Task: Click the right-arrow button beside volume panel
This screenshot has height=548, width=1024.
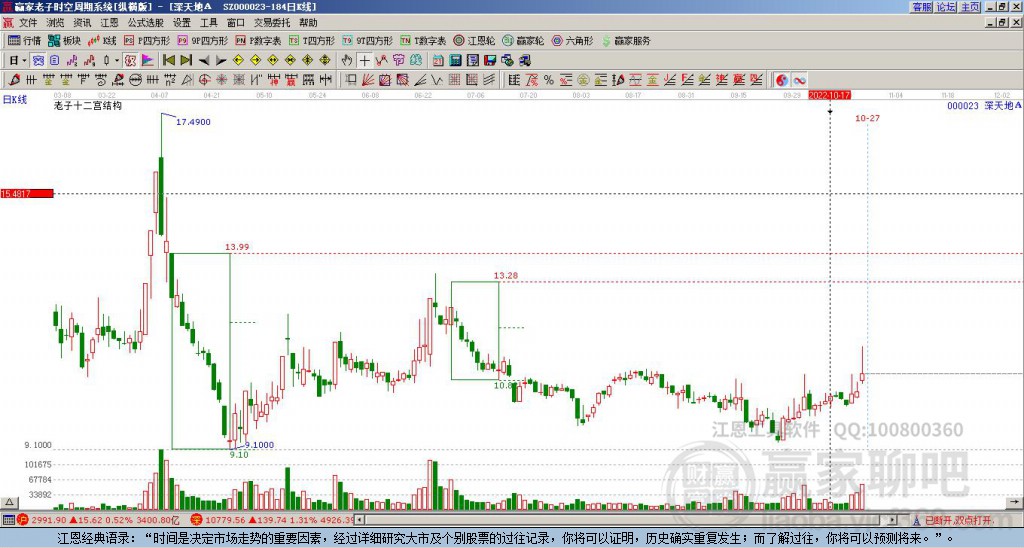Action: coord(1014,502)
